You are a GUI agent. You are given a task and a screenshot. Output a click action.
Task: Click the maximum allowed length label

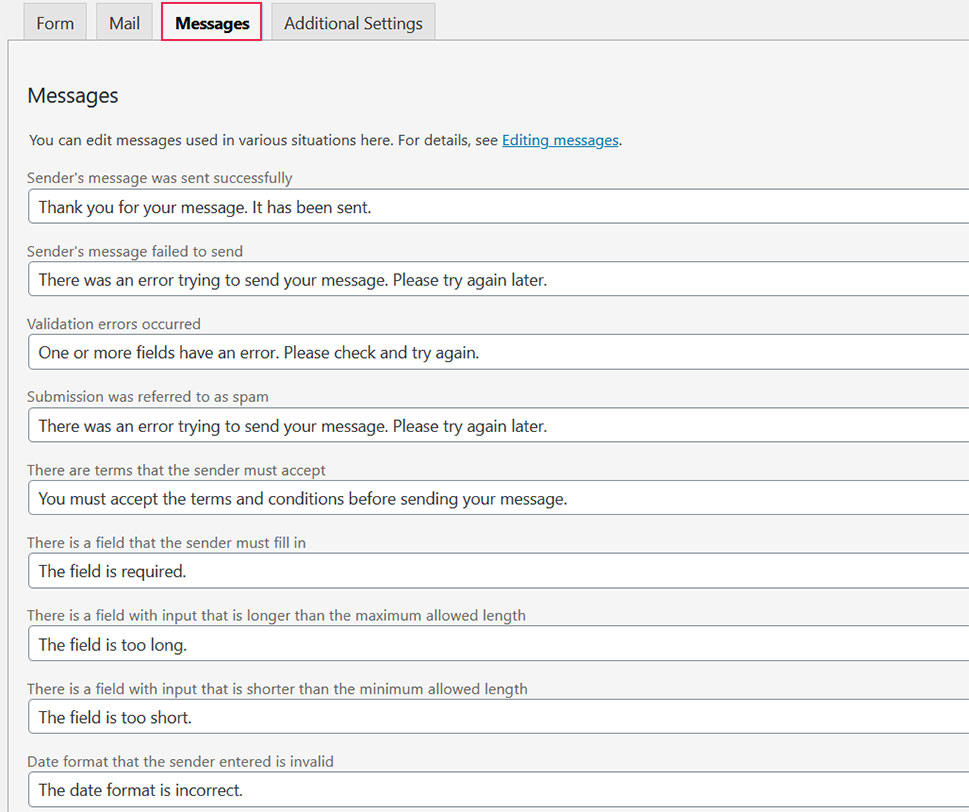[276, 615]
